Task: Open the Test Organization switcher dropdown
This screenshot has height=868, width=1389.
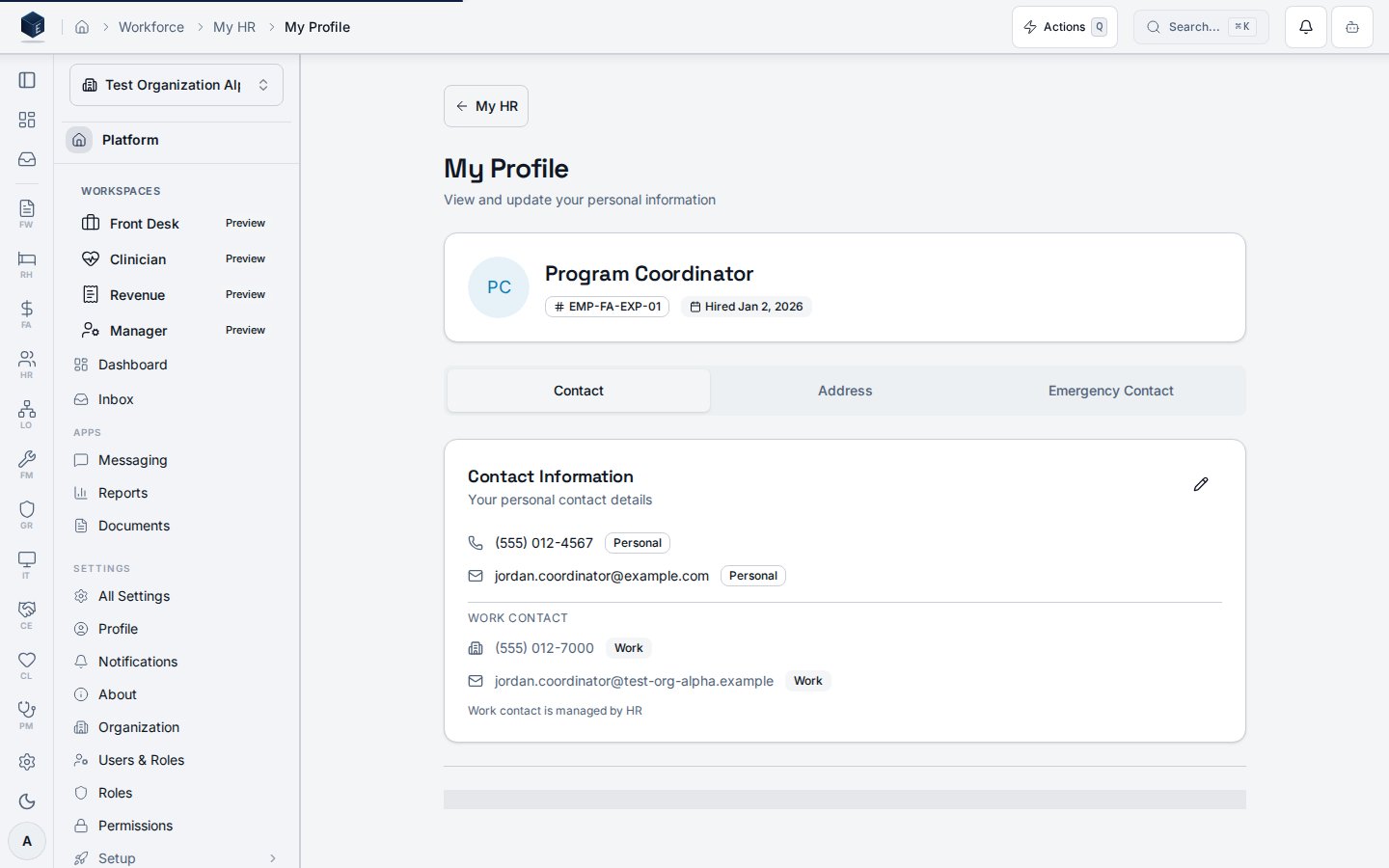Action: click(177, 85)
